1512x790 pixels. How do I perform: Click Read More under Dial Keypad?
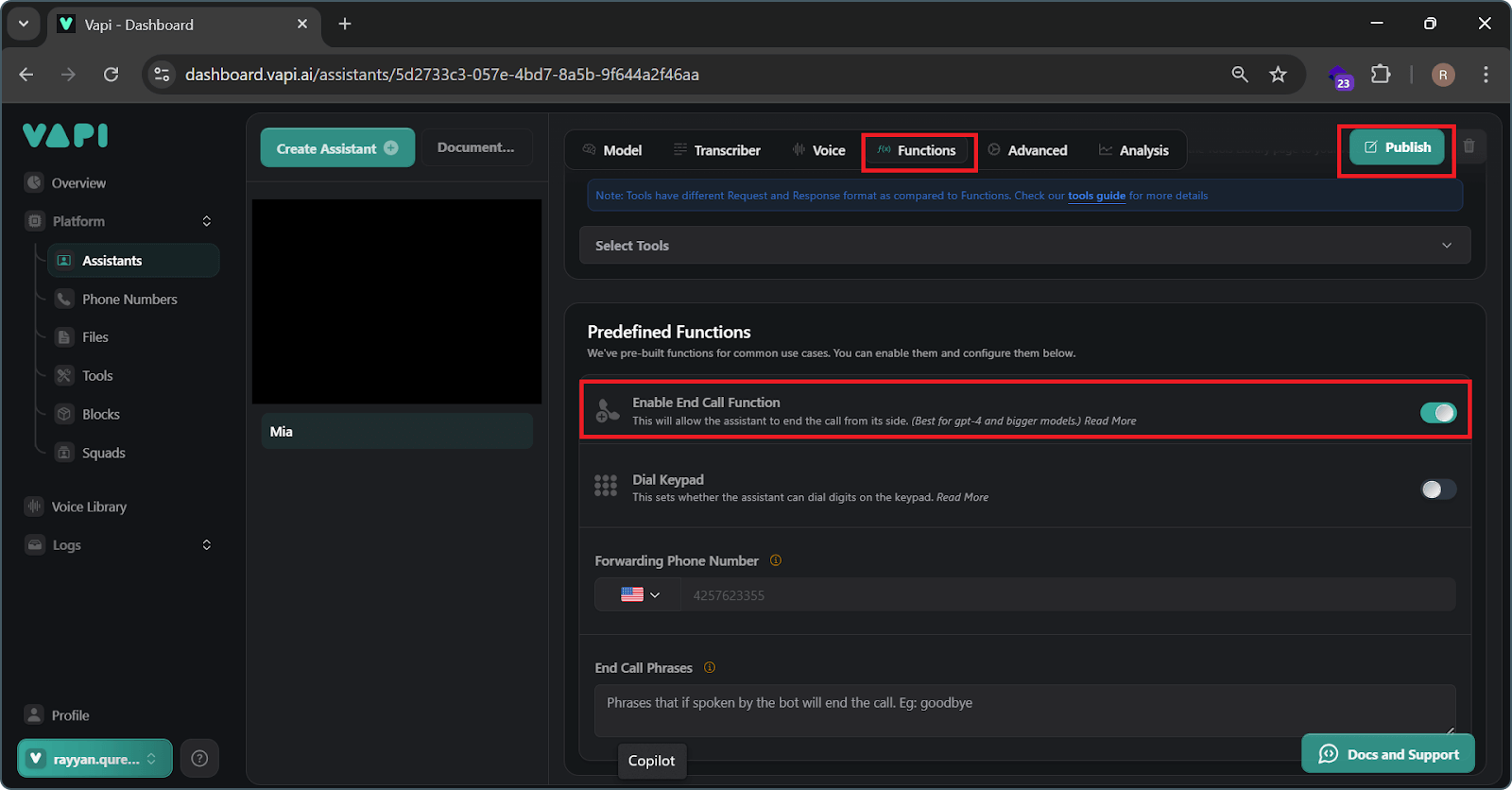pos(962,497)
